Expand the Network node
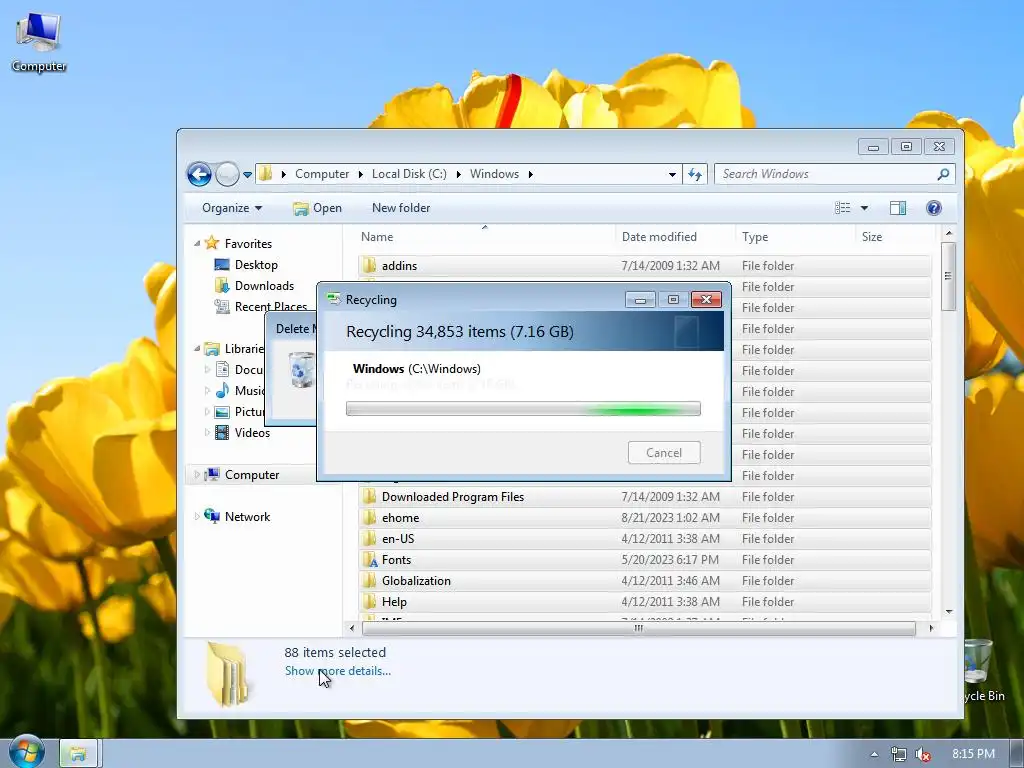The image size is (1024, 768). (197, 517)
